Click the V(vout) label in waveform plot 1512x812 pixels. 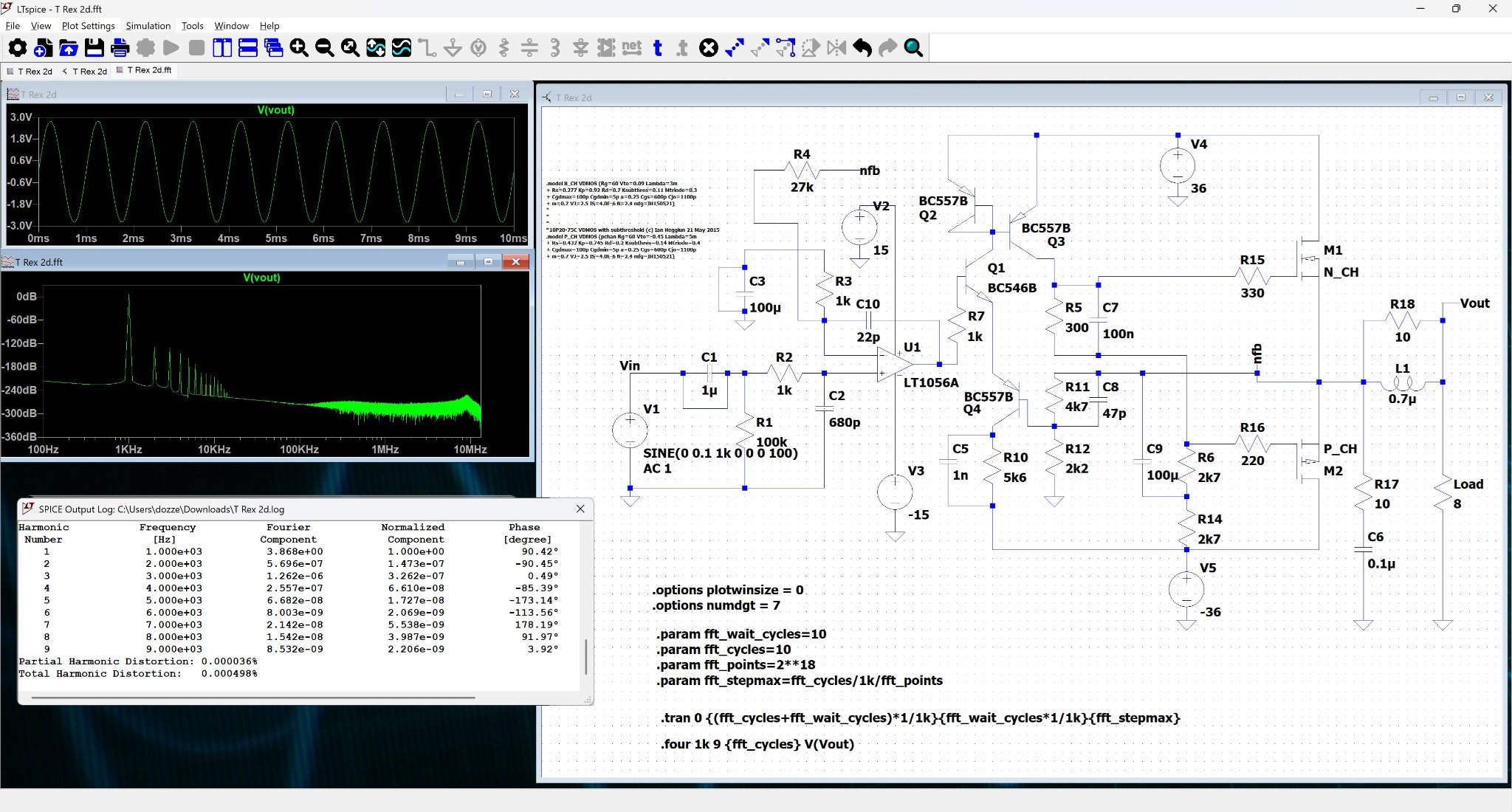coord(275,110)
